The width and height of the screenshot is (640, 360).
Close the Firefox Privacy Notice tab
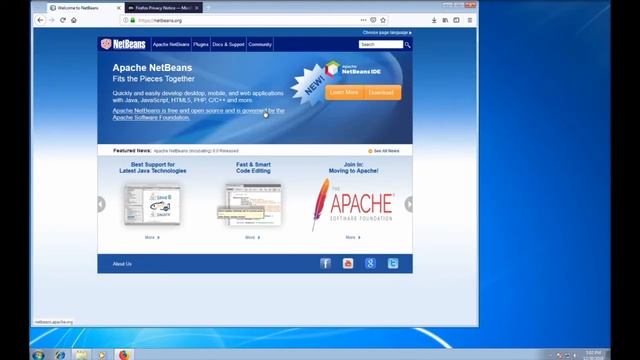[197, 8]
